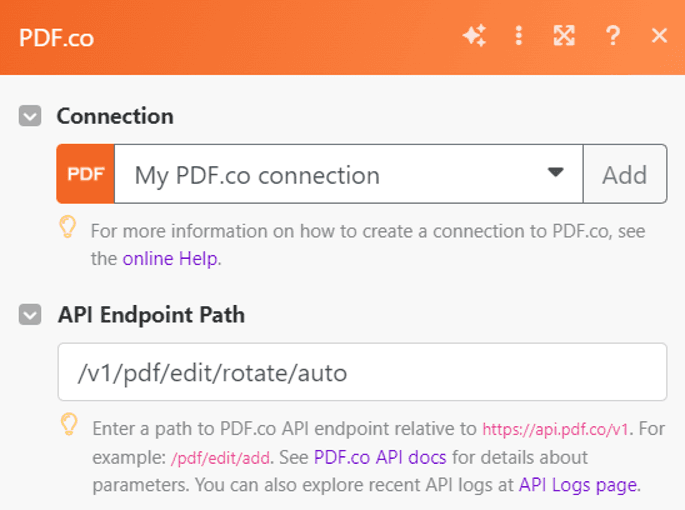Open the online Help link
Viewport: 685px width, 510px height.
[x=171, y=259]
